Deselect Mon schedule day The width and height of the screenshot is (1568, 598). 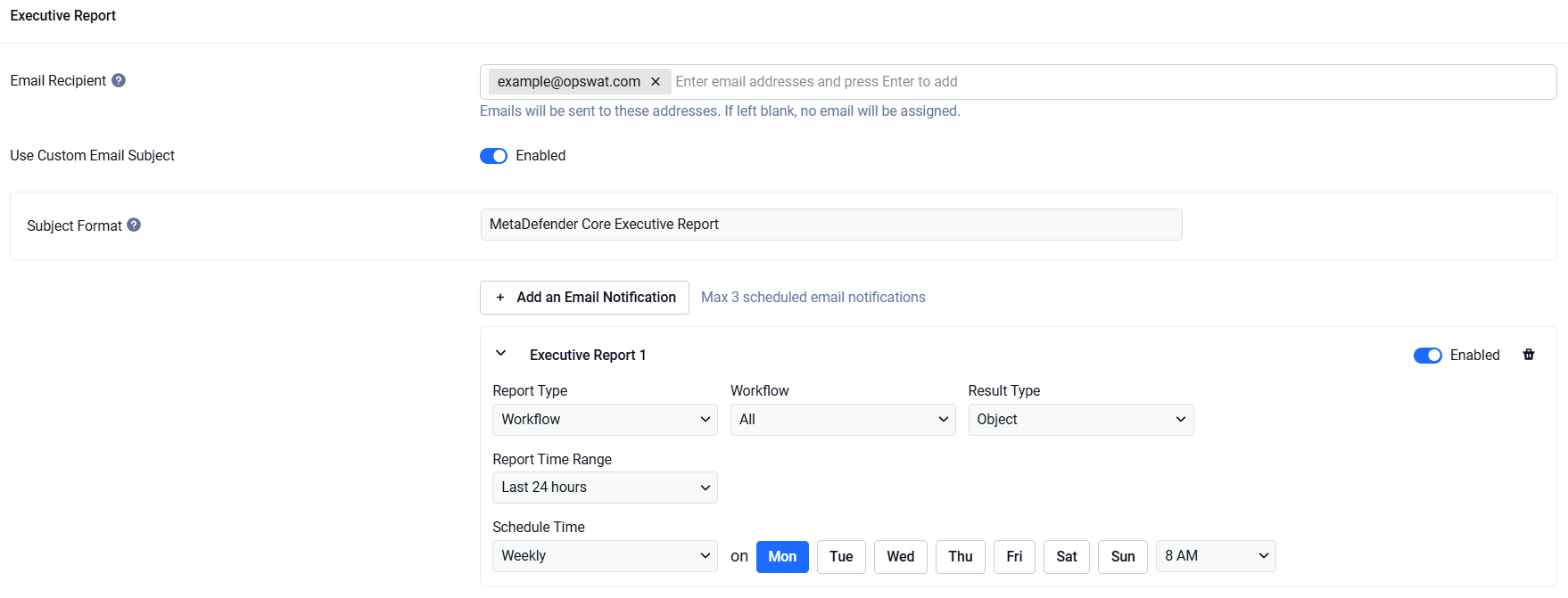point(782,557)
